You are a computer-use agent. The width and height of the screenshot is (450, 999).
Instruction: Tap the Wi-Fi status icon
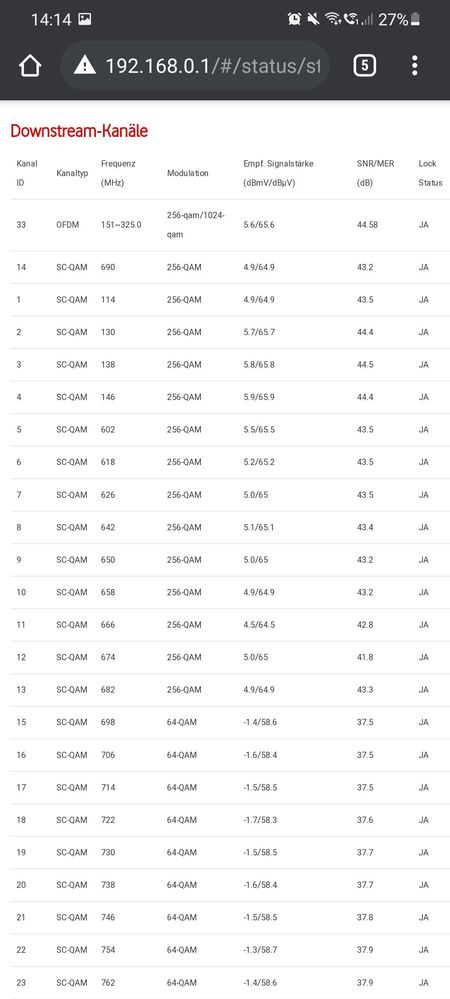point(333,19)
